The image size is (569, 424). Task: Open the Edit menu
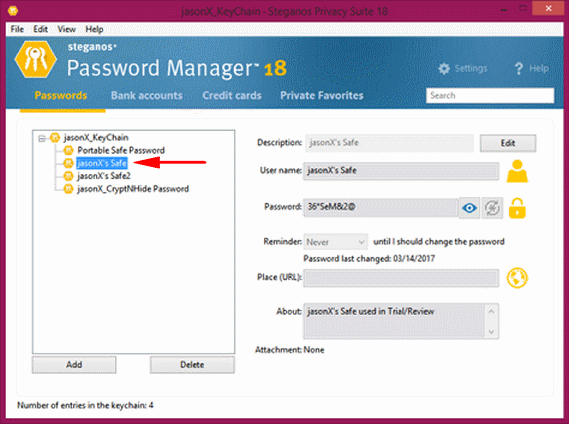pyautogui.click(x=40, y=29)
